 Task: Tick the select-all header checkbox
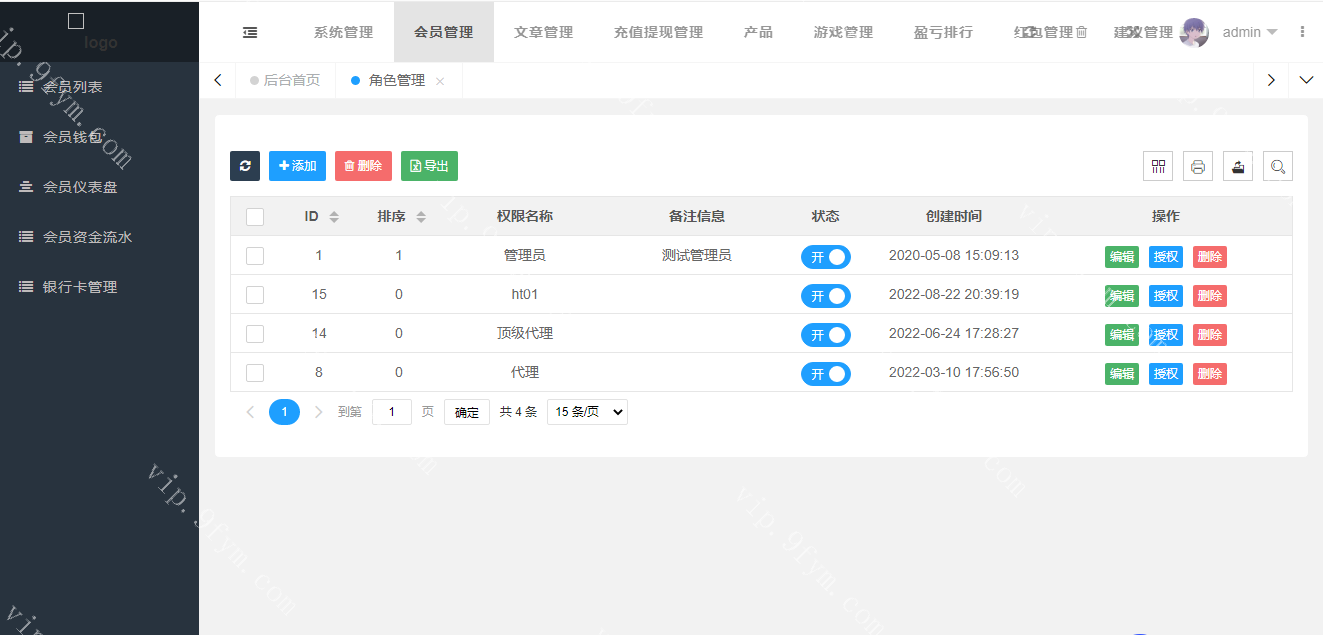(255, 217)
